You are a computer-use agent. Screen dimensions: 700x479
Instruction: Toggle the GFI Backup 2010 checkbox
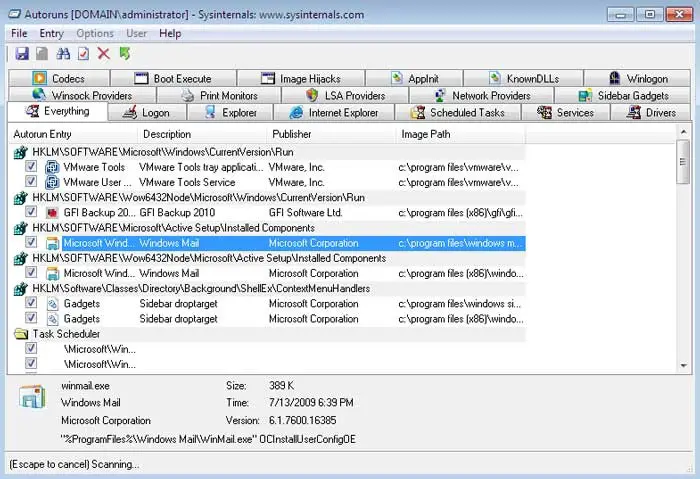point(31,212)
